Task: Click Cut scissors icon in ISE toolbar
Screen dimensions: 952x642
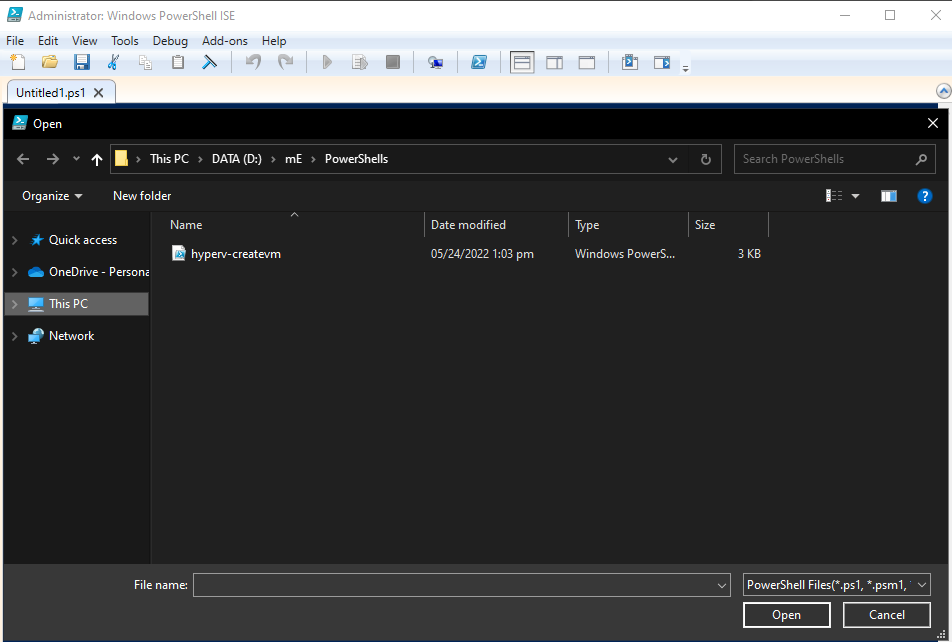Action: pyautogui.click(x=114, y=62)
